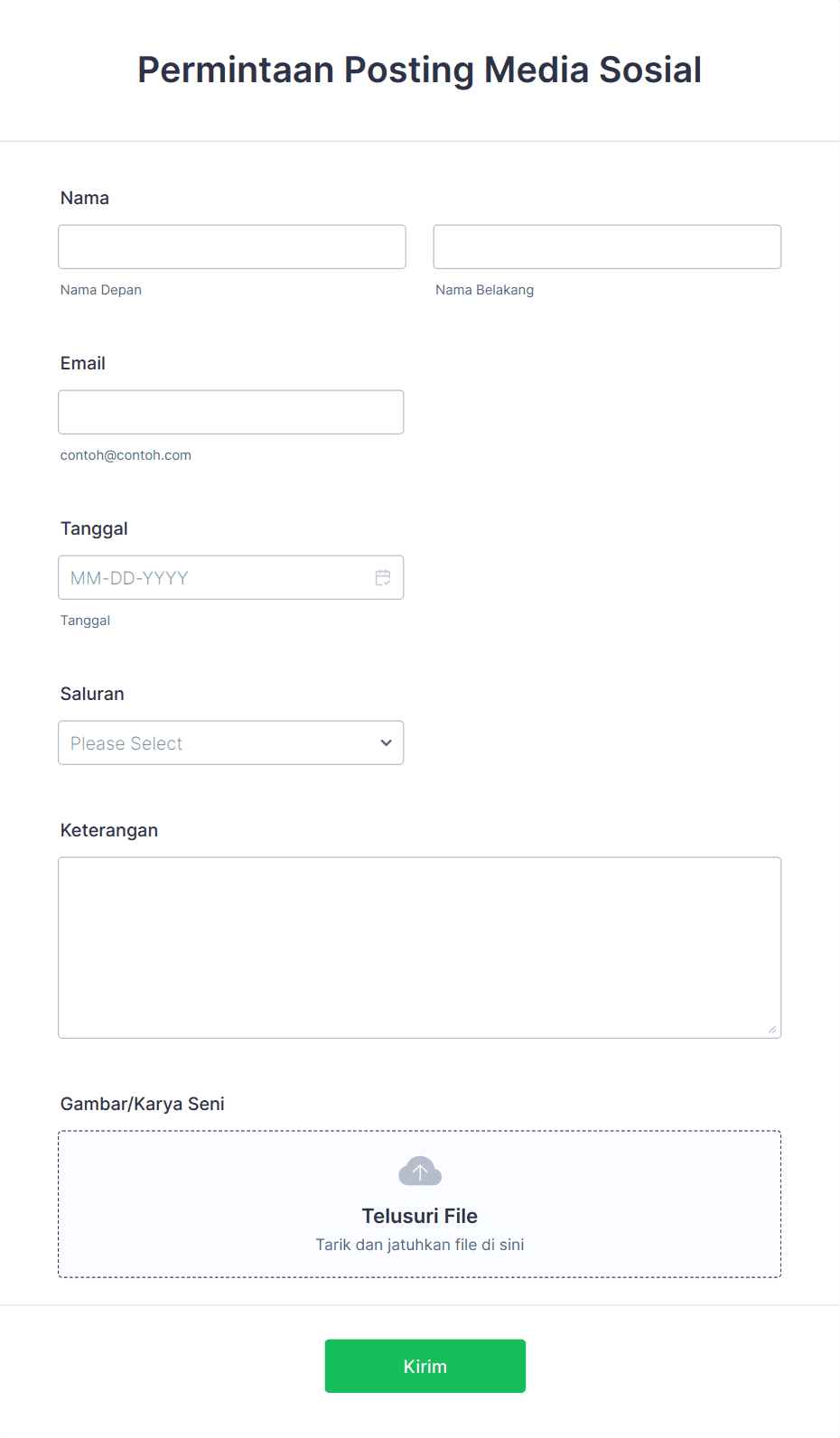
Task: Click the cloud upload icon
Action: point(420,1172)
